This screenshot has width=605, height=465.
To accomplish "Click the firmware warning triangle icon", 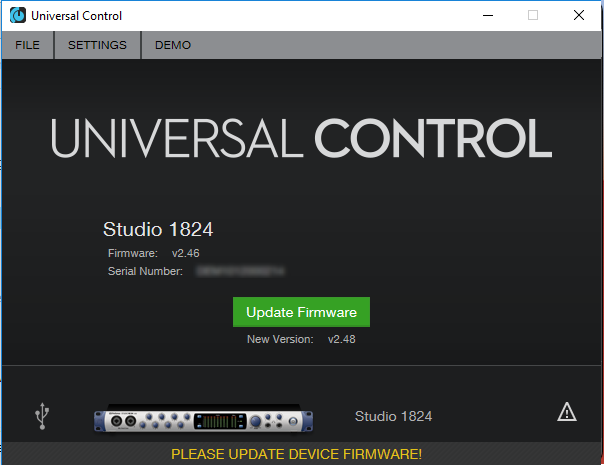I will pos(567,412).
